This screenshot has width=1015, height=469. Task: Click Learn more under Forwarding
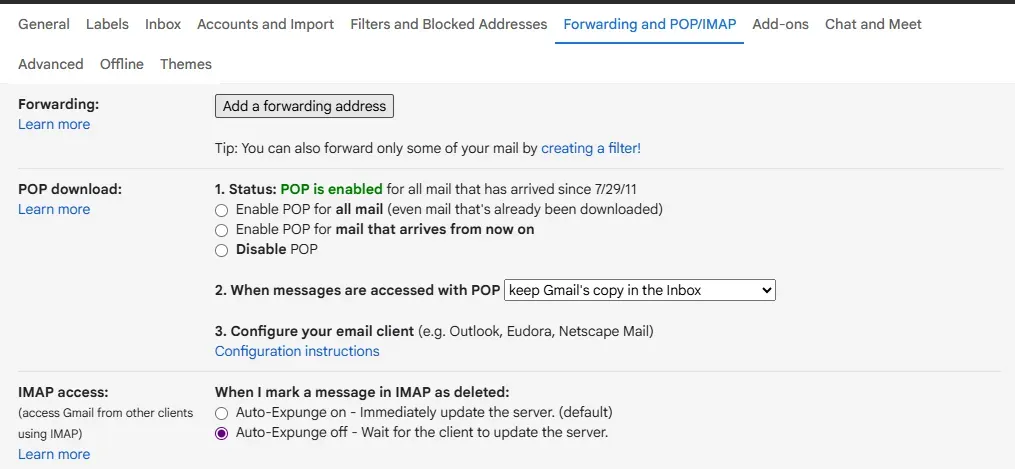[54, 124]
